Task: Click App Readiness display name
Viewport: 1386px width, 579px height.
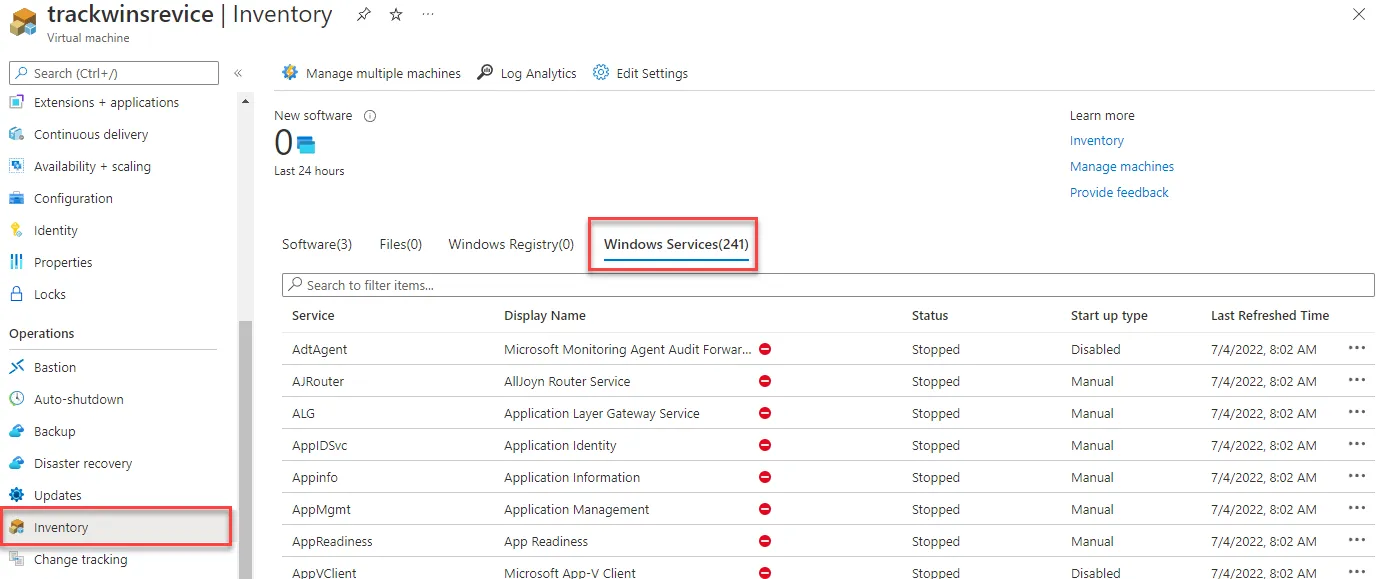Action: 546,541
